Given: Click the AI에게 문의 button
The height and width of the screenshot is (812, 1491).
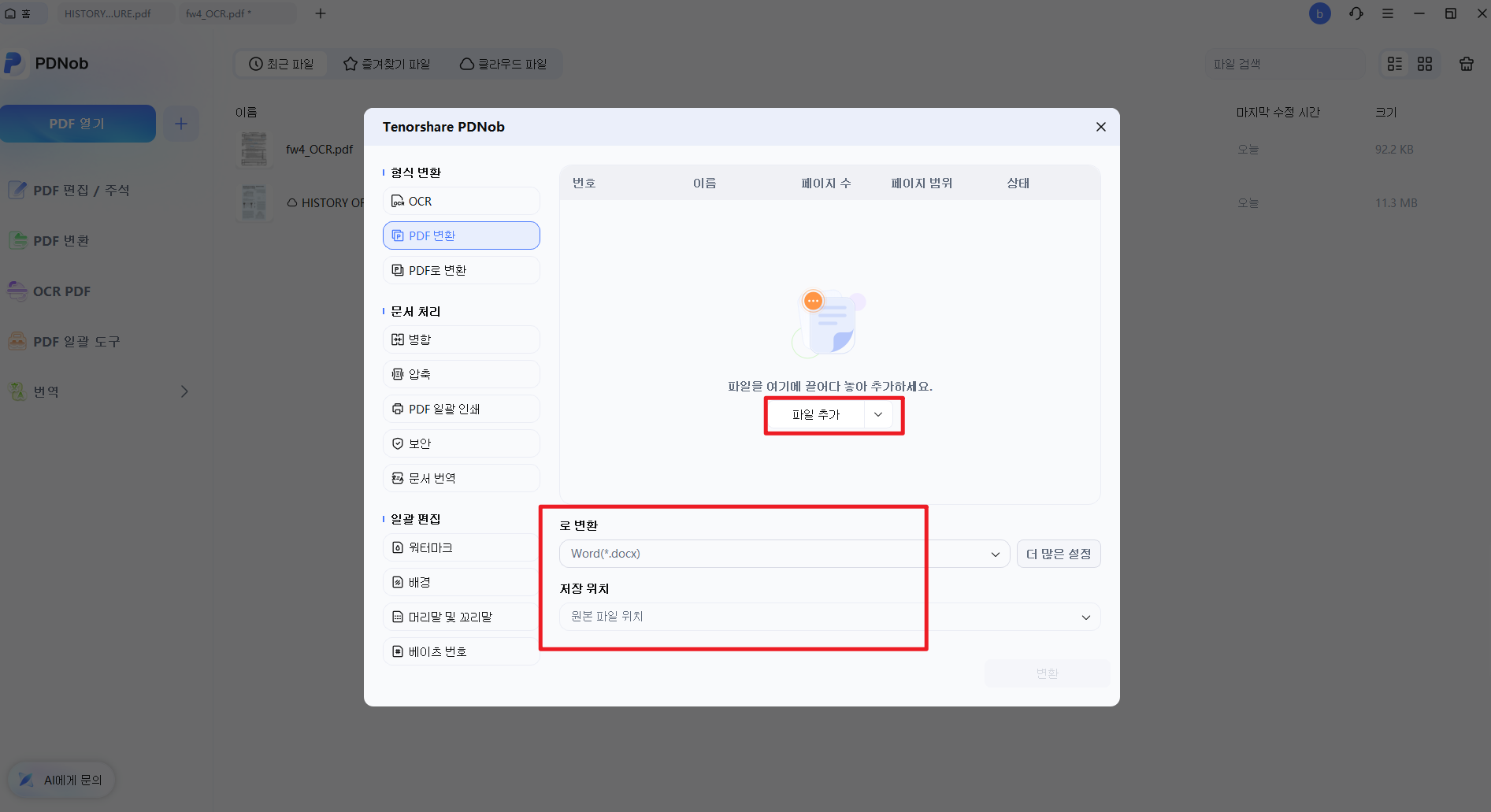Looking at the screenshot, I should click(61, 780).
